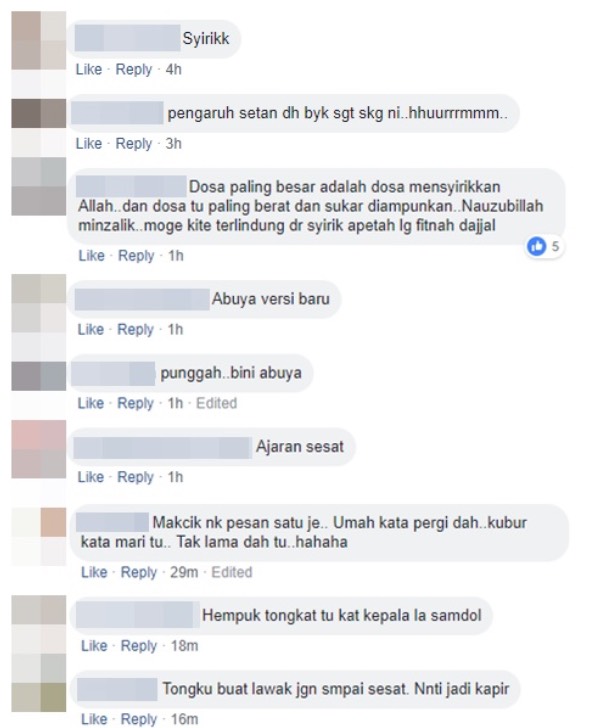Like the 'pengaruh setan' comment

pos(89,143)
